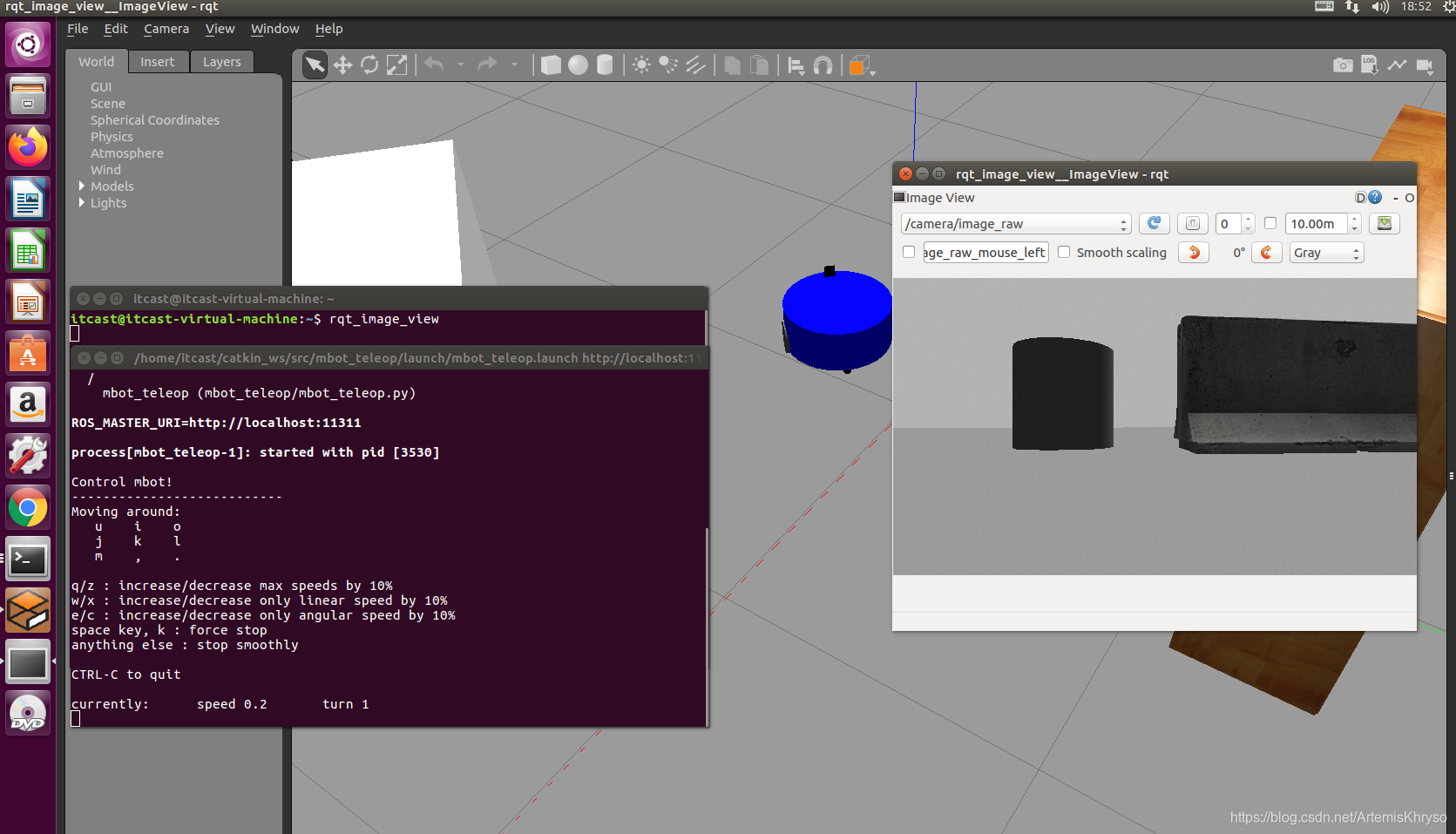The height and width of the screenshot is (834, 1456).
Task: Choose the scale mode tool
Action: (396, 65)
